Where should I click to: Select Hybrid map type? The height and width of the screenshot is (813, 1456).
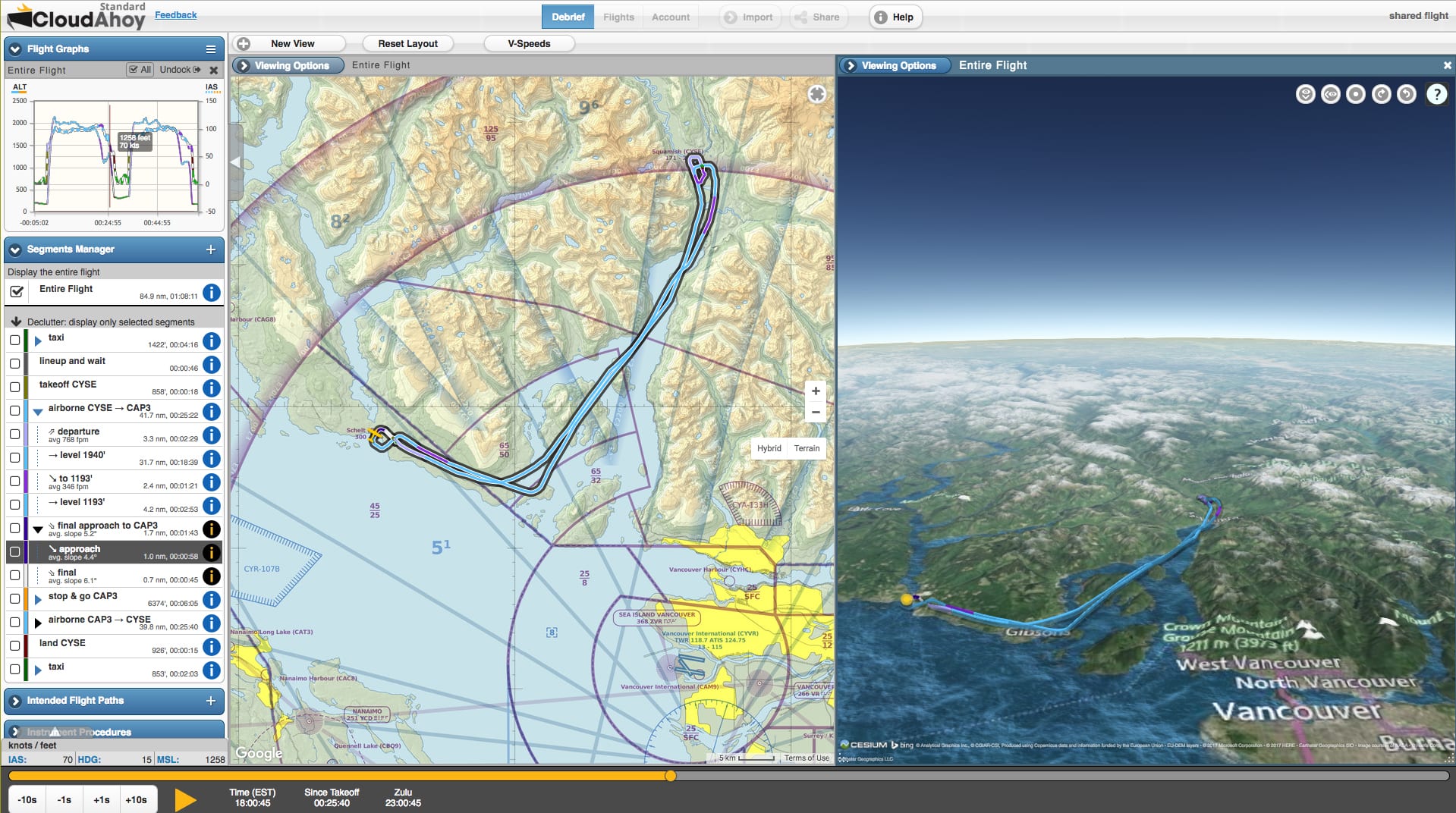(769, 448)
